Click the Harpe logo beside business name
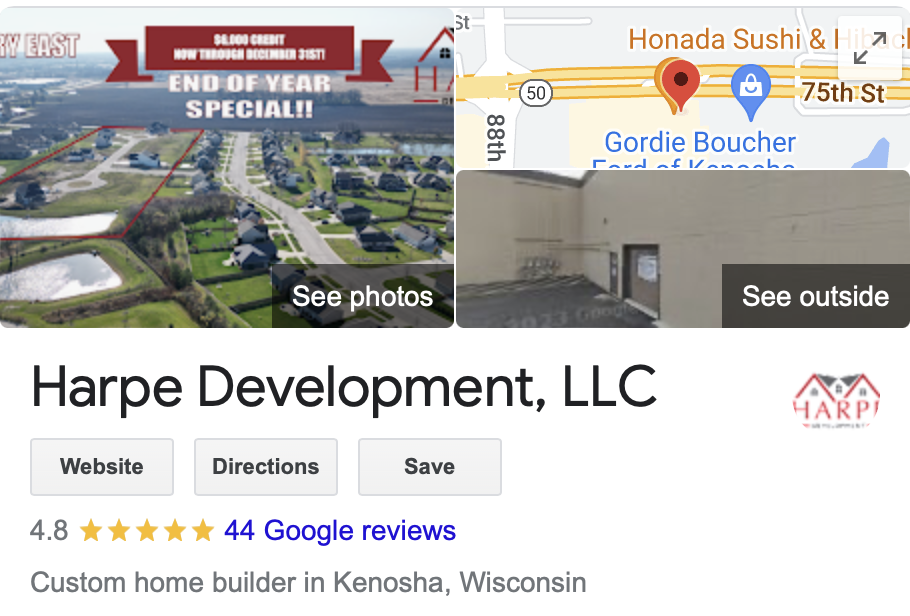The width and height of the screenshot is (910, 616). coord(836,401)
